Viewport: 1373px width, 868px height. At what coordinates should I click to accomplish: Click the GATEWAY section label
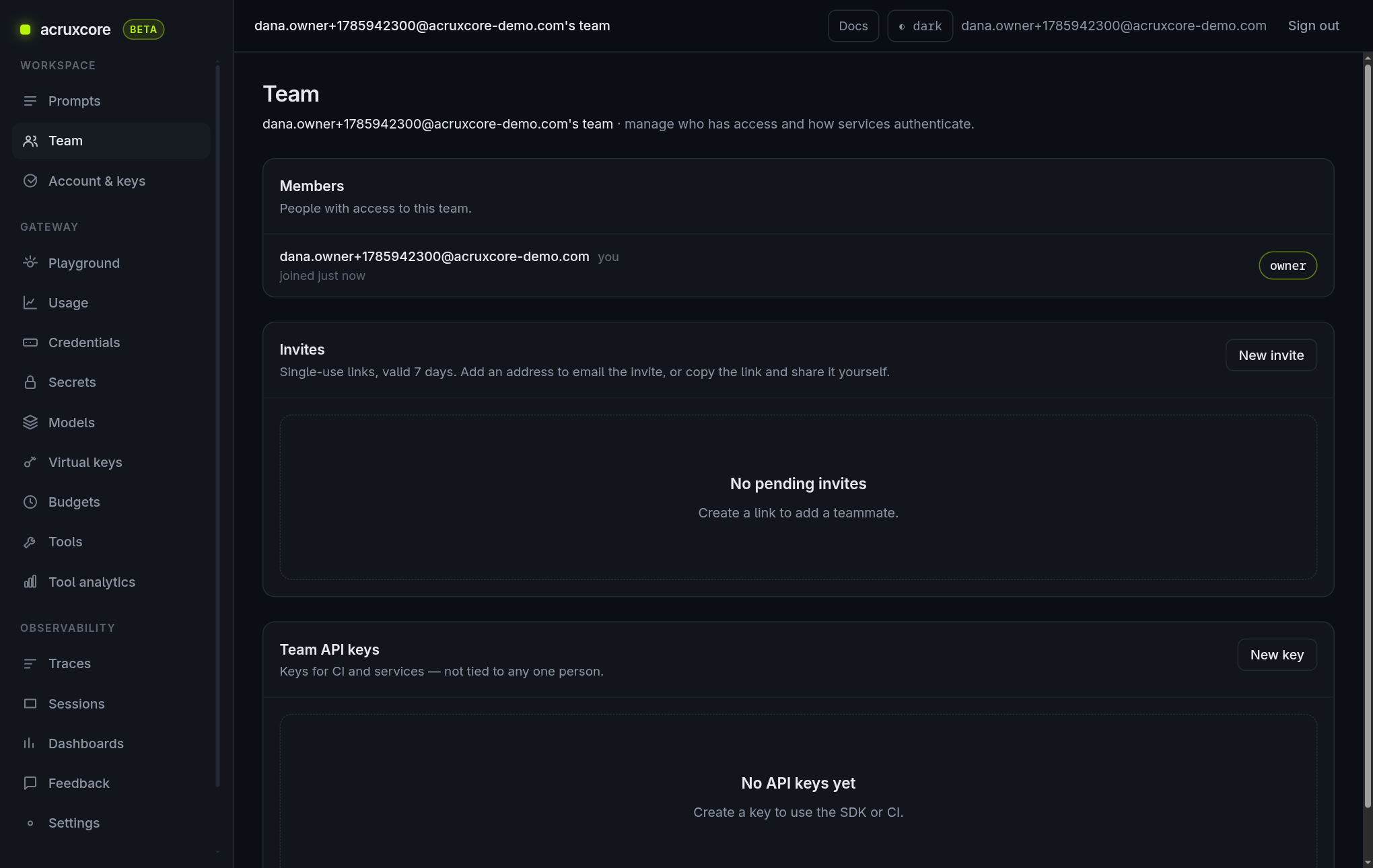49,227
